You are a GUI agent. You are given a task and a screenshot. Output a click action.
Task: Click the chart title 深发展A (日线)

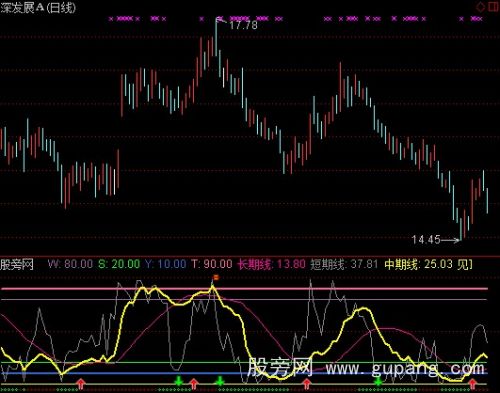tap(38, 8)
